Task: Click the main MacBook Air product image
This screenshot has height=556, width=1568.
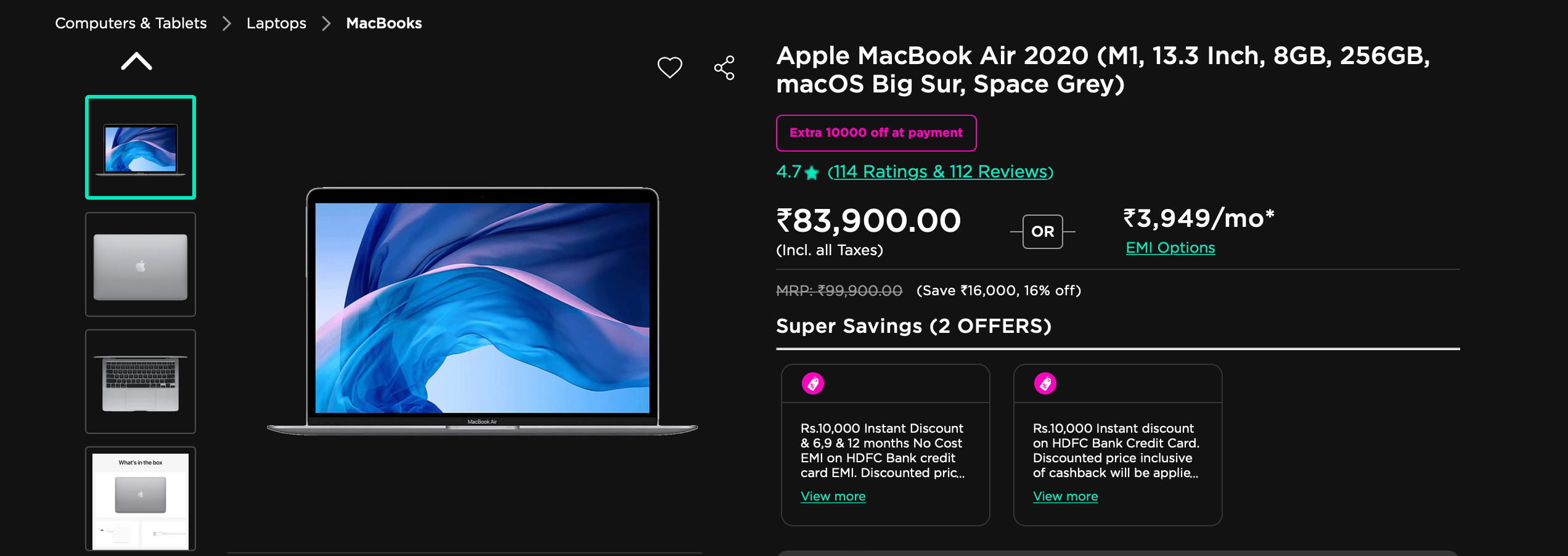Action: [x=483, y=311]
